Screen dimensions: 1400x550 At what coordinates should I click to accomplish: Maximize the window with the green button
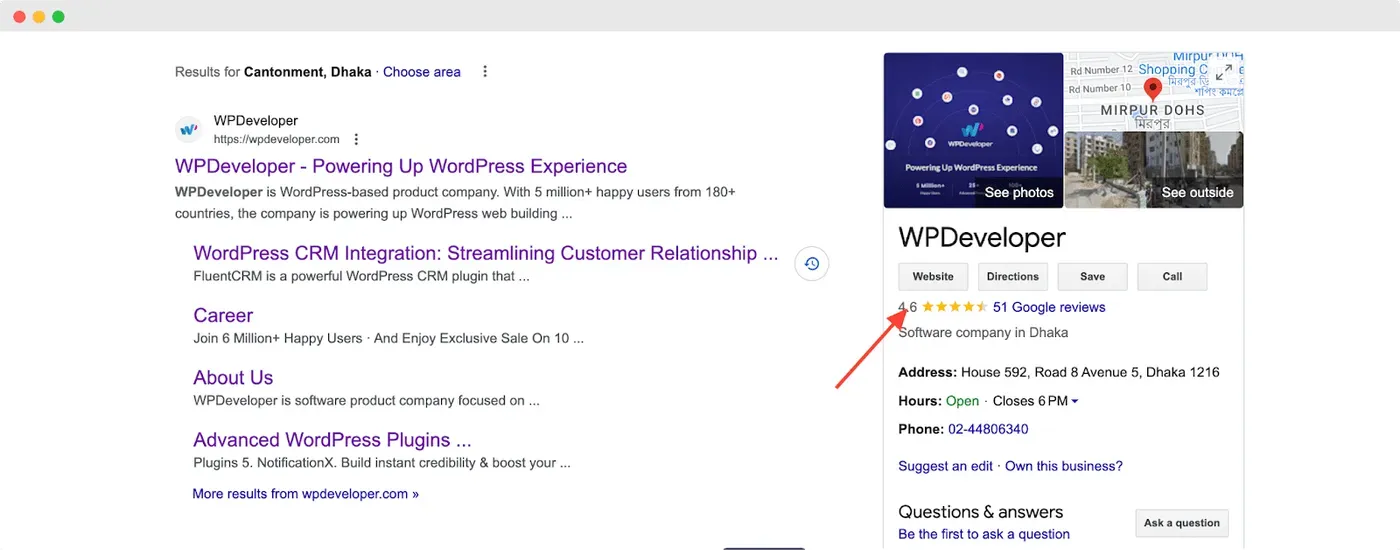pyautogui.click(x=58, y=17)
